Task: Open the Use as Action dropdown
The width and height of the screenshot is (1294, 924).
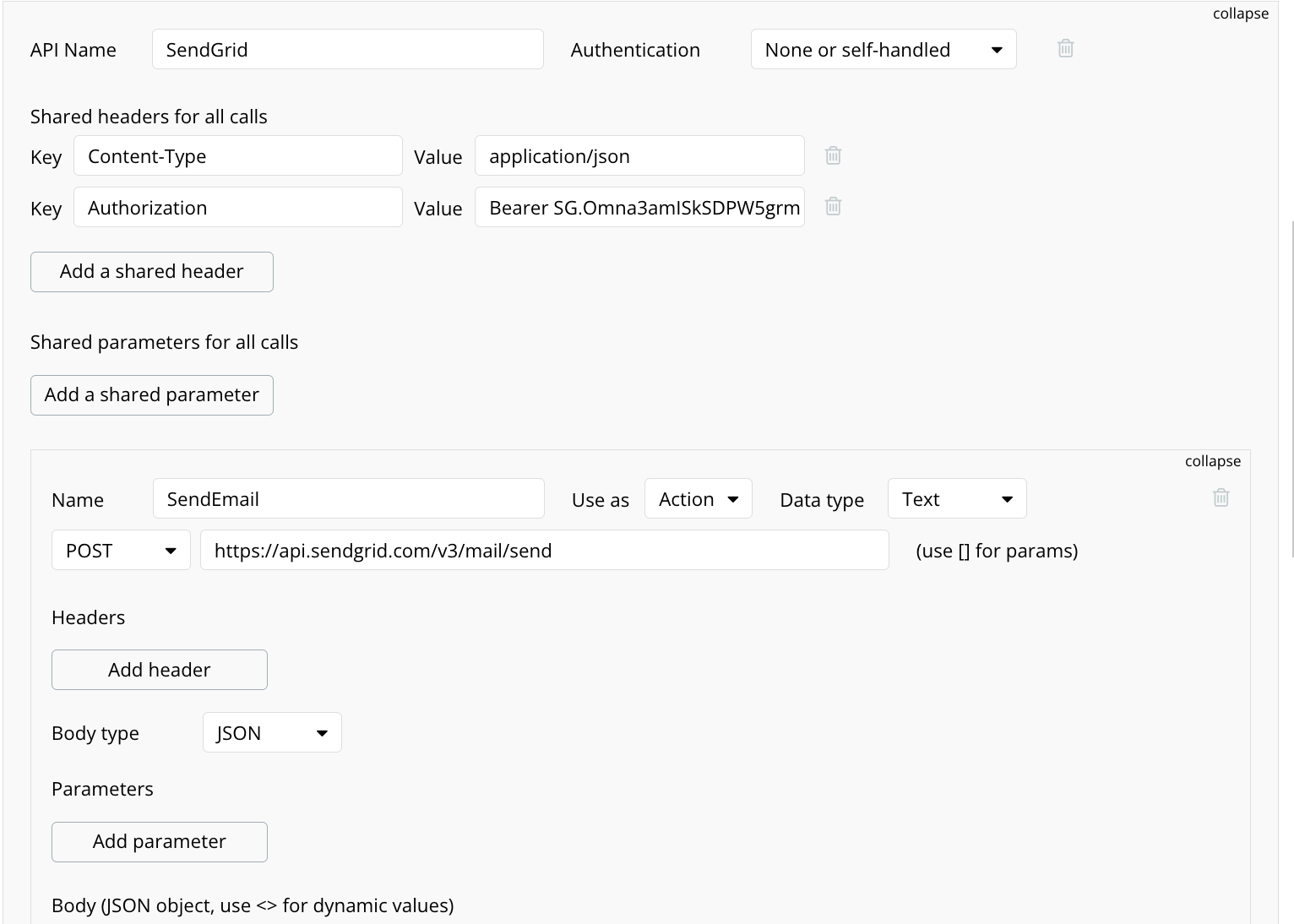Action: (x=698, y=499)
